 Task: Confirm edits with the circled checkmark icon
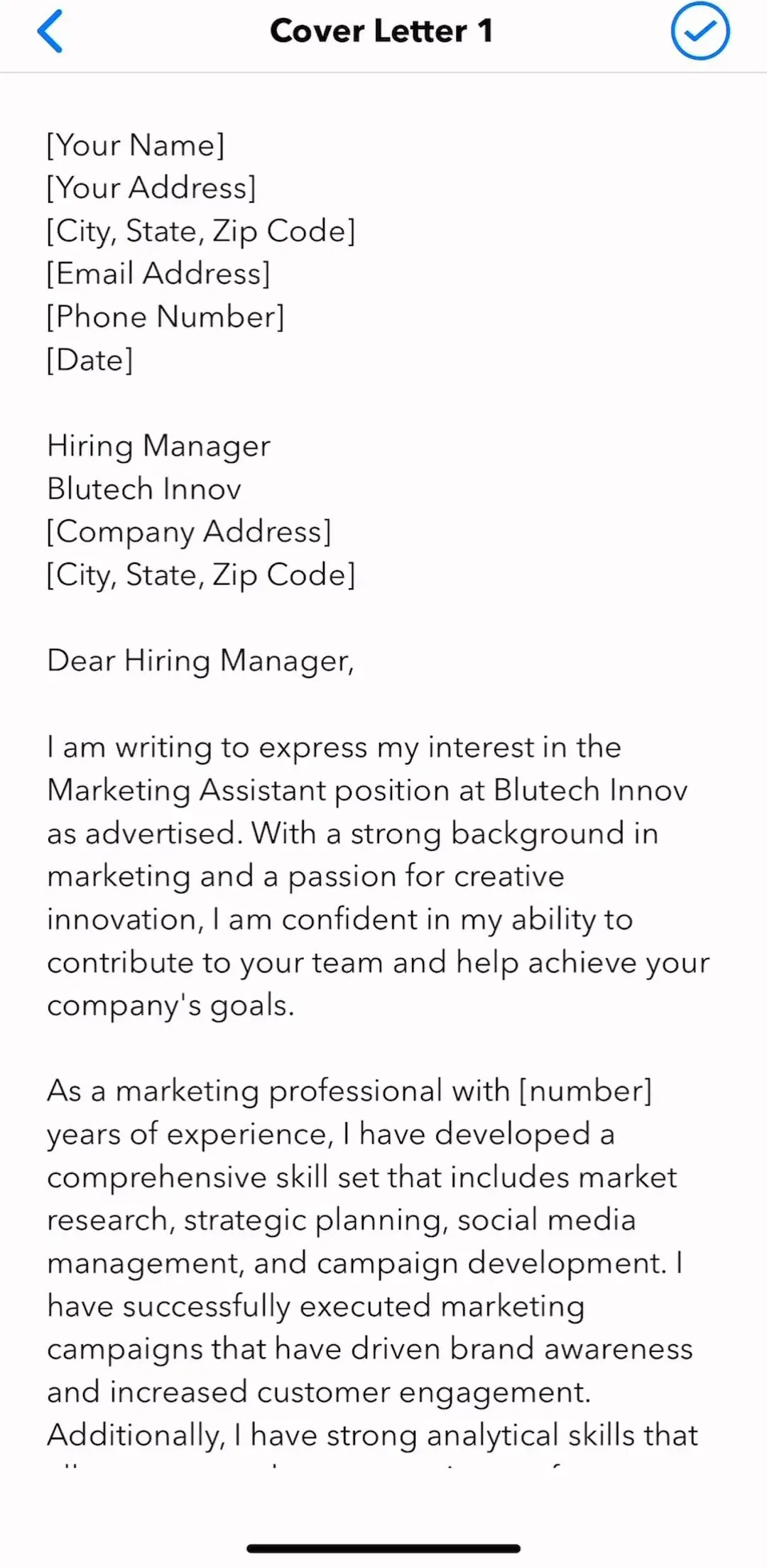pos(700,31)
